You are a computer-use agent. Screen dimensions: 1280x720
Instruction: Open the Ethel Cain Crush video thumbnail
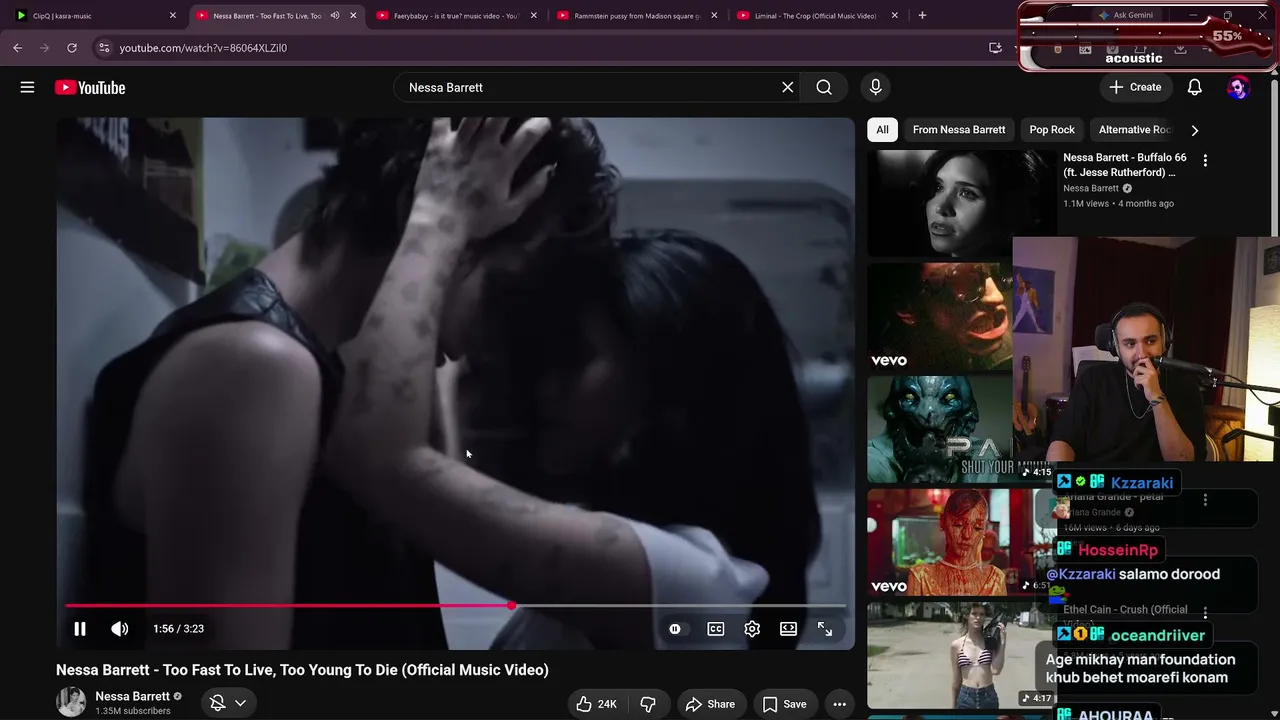(x=961, y=656)
